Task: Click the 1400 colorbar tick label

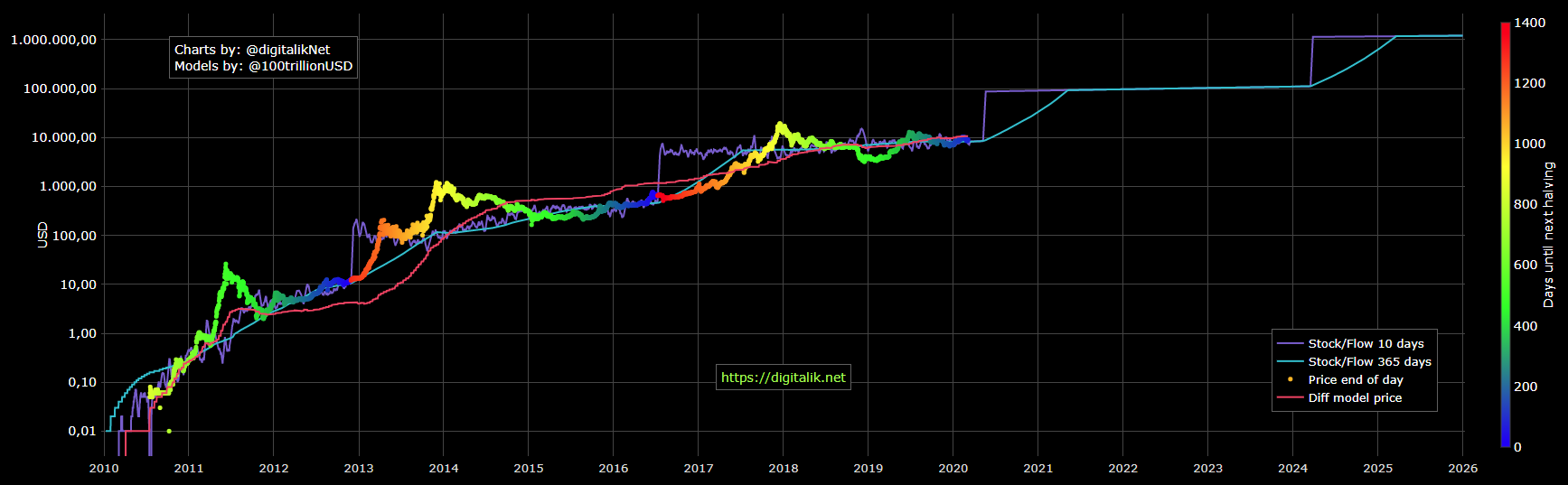Action: click(x=1529, y=23)
